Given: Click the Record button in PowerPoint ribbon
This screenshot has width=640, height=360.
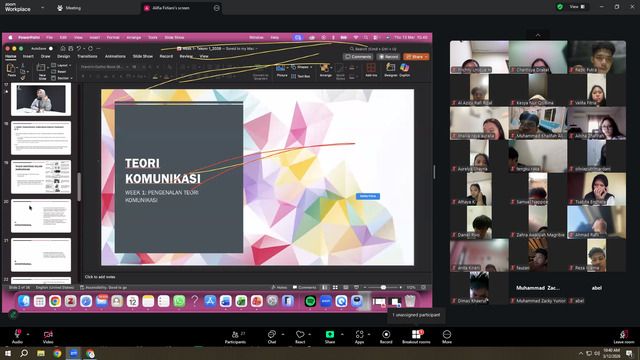Looking at the screenshot, I should [x=388, y=57].
